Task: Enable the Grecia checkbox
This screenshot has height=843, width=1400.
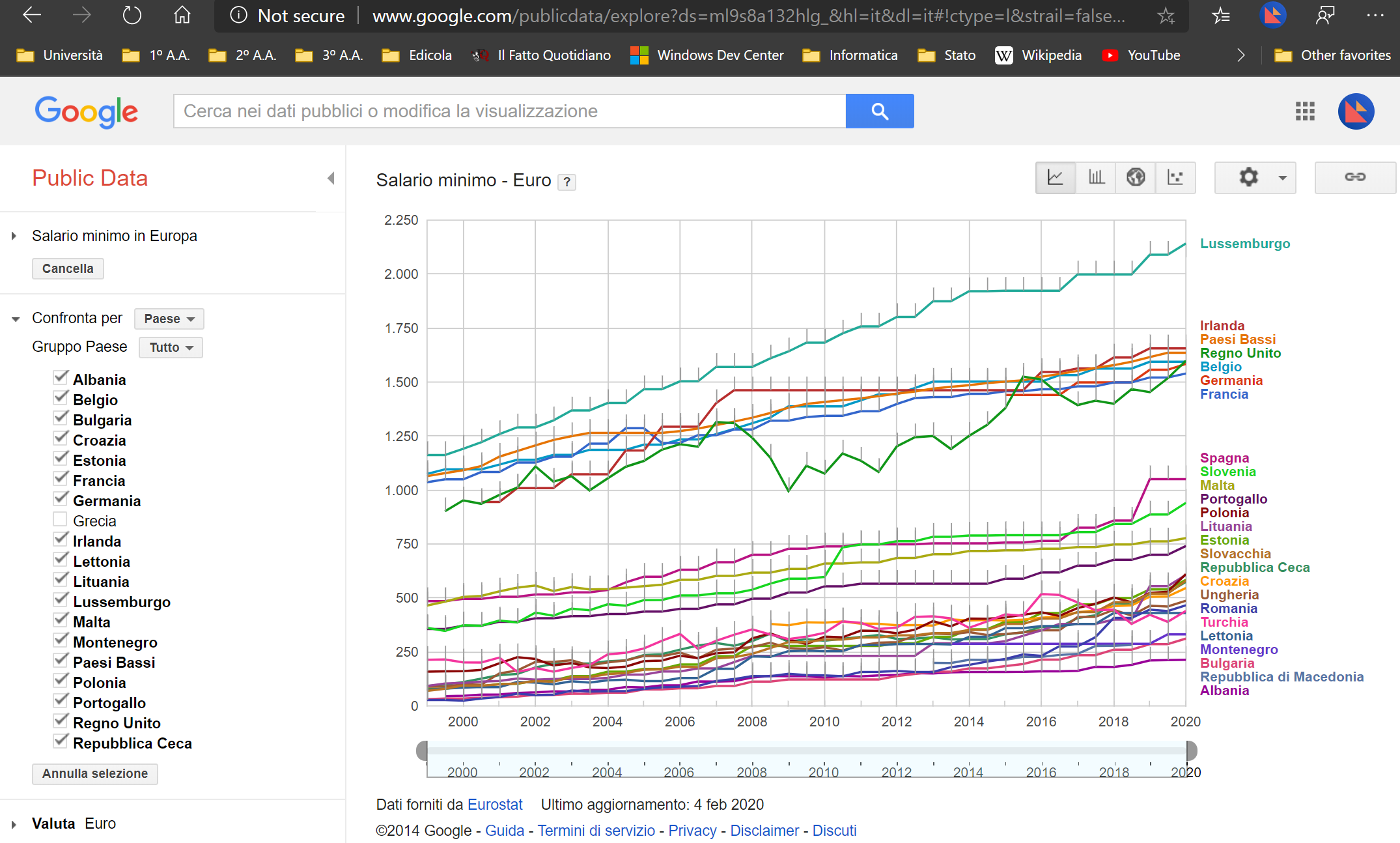Action: point(60,520)
